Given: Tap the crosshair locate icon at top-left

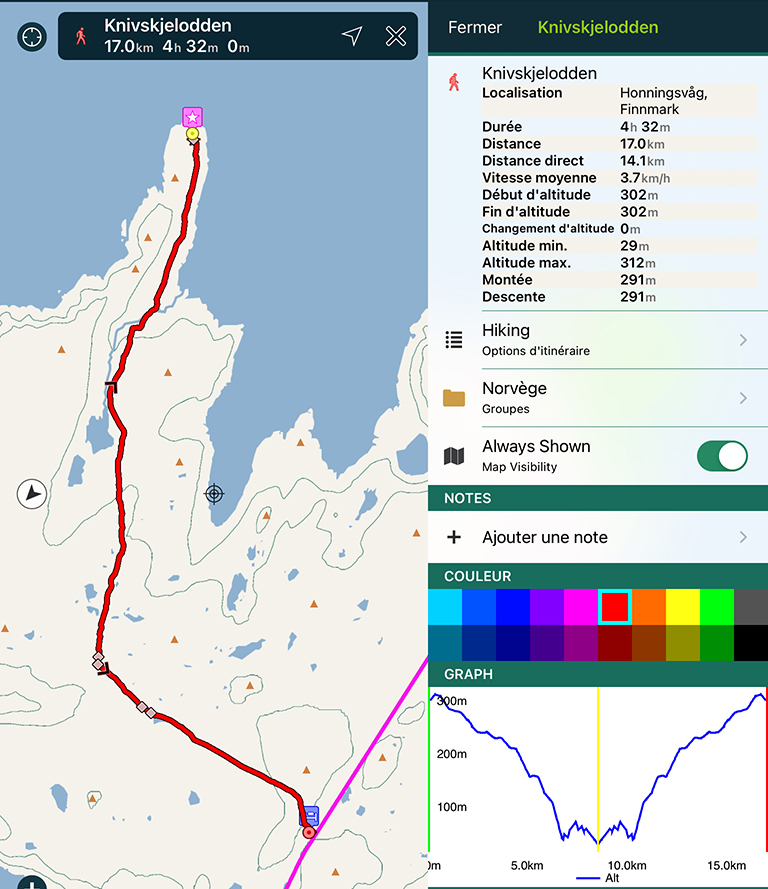Looking at the screenshot, I should point(32,38).
